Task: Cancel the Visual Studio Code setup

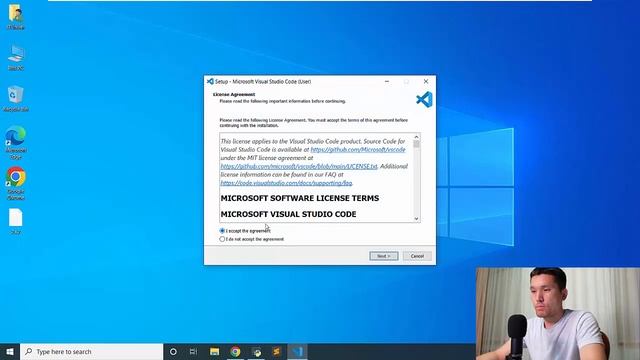Action: coord(417,256)
